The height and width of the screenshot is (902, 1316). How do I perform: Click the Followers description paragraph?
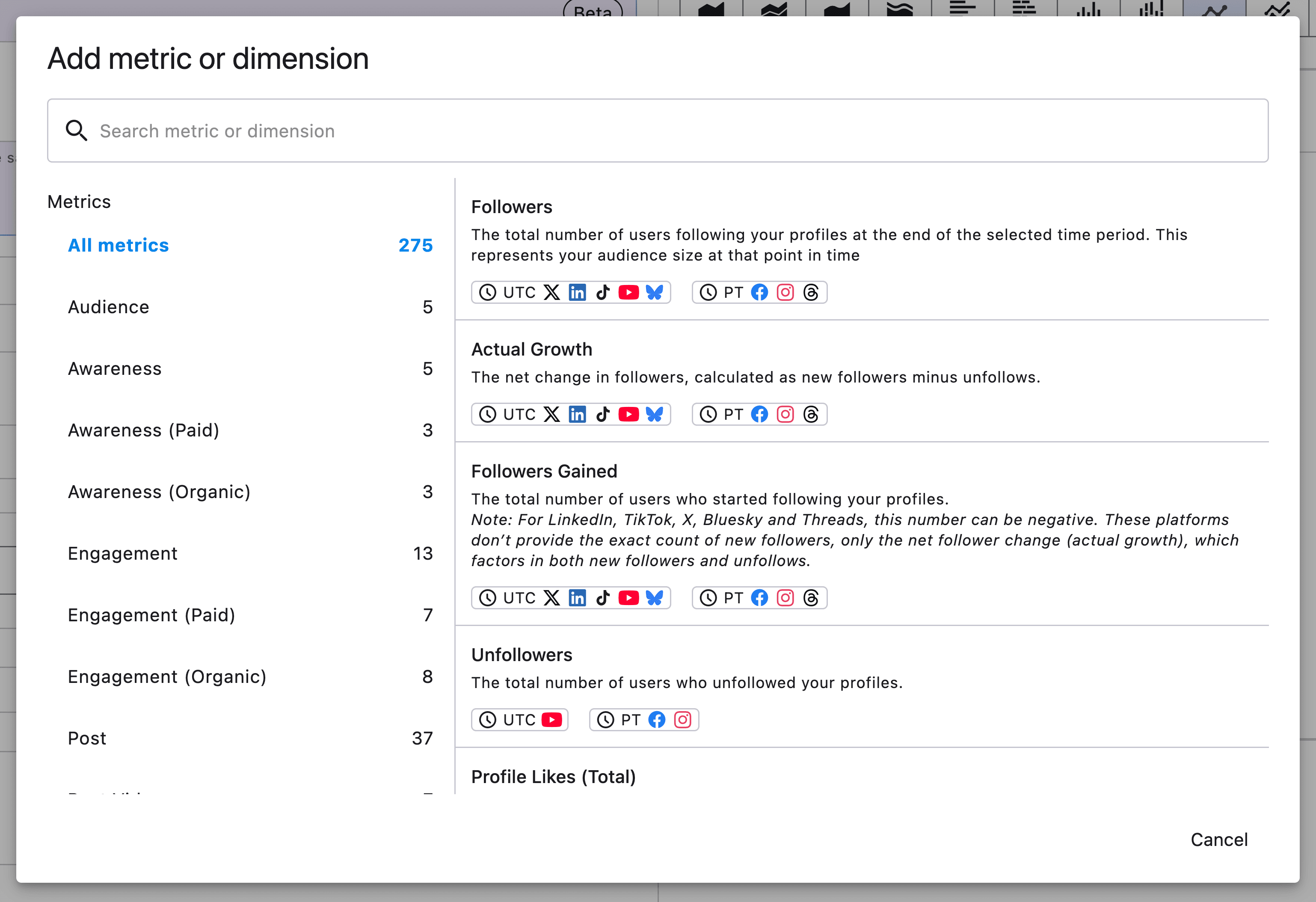(x=829, y=245)
